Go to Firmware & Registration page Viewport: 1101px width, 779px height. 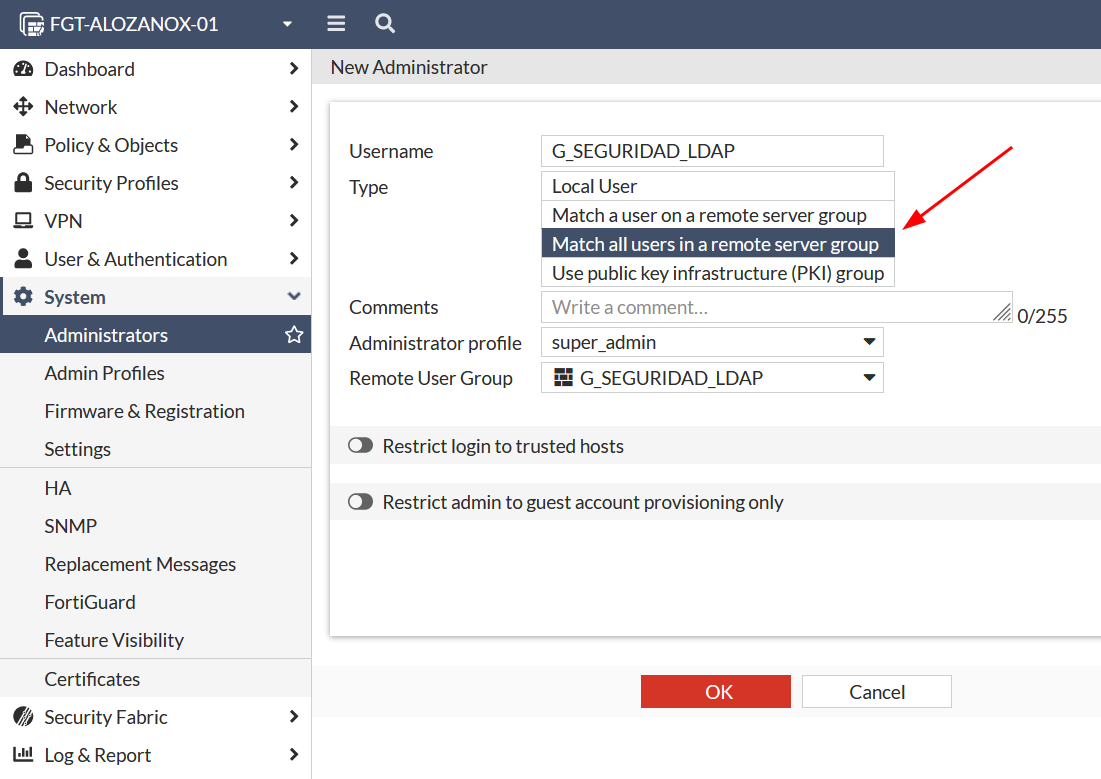pos(145,411)
